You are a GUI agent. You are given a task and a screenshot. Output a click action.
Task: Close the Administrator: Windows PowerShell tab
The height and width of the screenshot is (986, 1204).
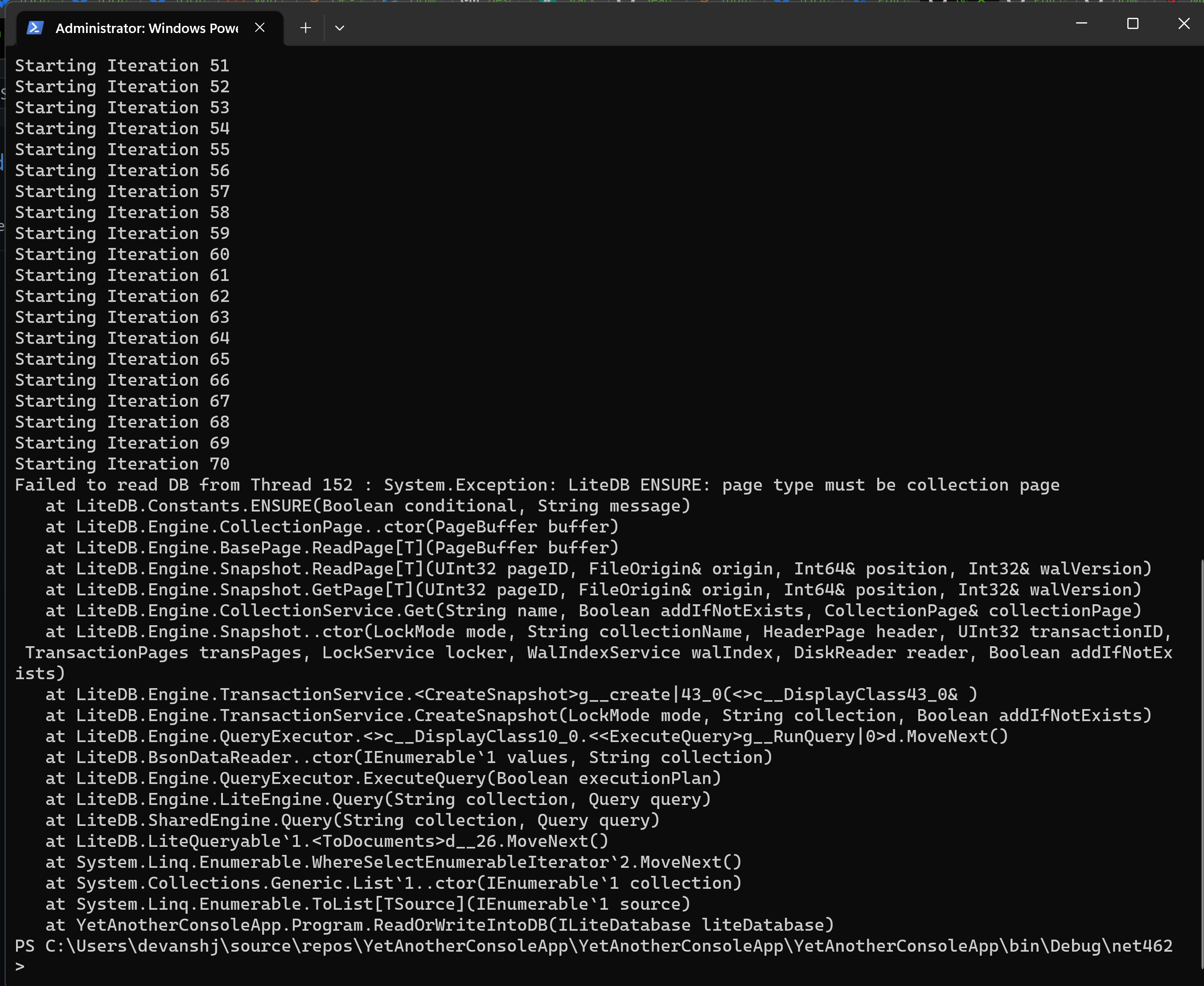point(260,27)
